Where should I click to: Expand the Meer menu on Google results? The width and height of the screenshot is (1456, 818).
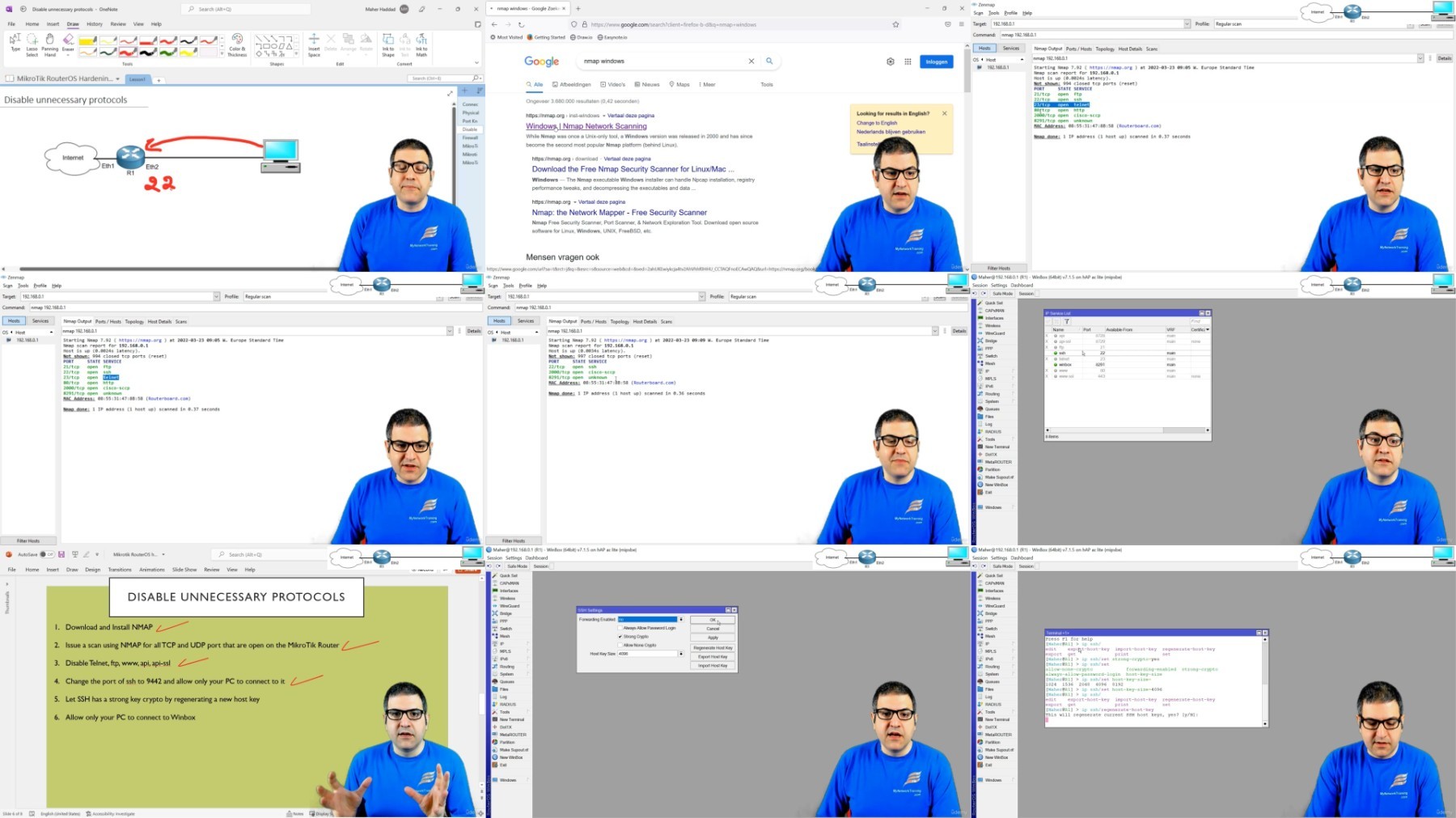pos(706,84)
